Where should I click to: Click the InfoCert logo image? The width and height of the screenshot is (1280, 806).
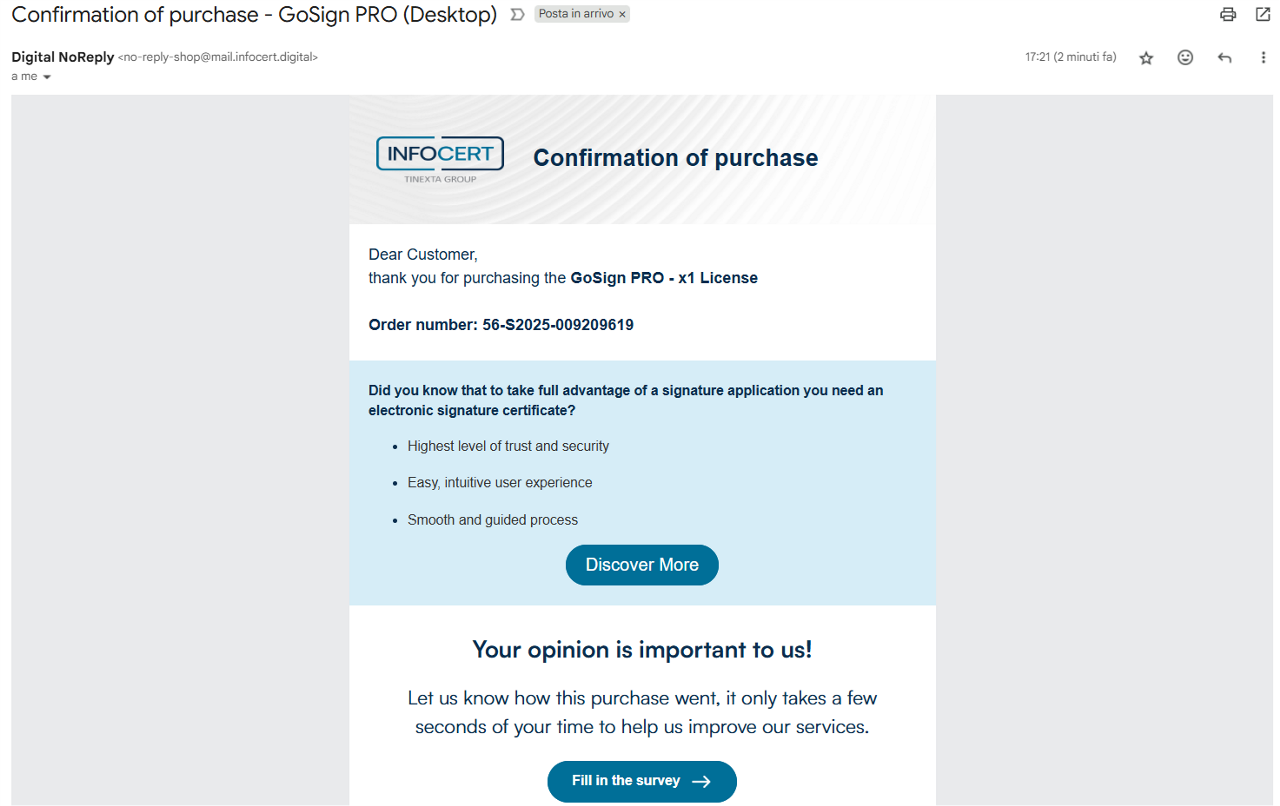440,159
